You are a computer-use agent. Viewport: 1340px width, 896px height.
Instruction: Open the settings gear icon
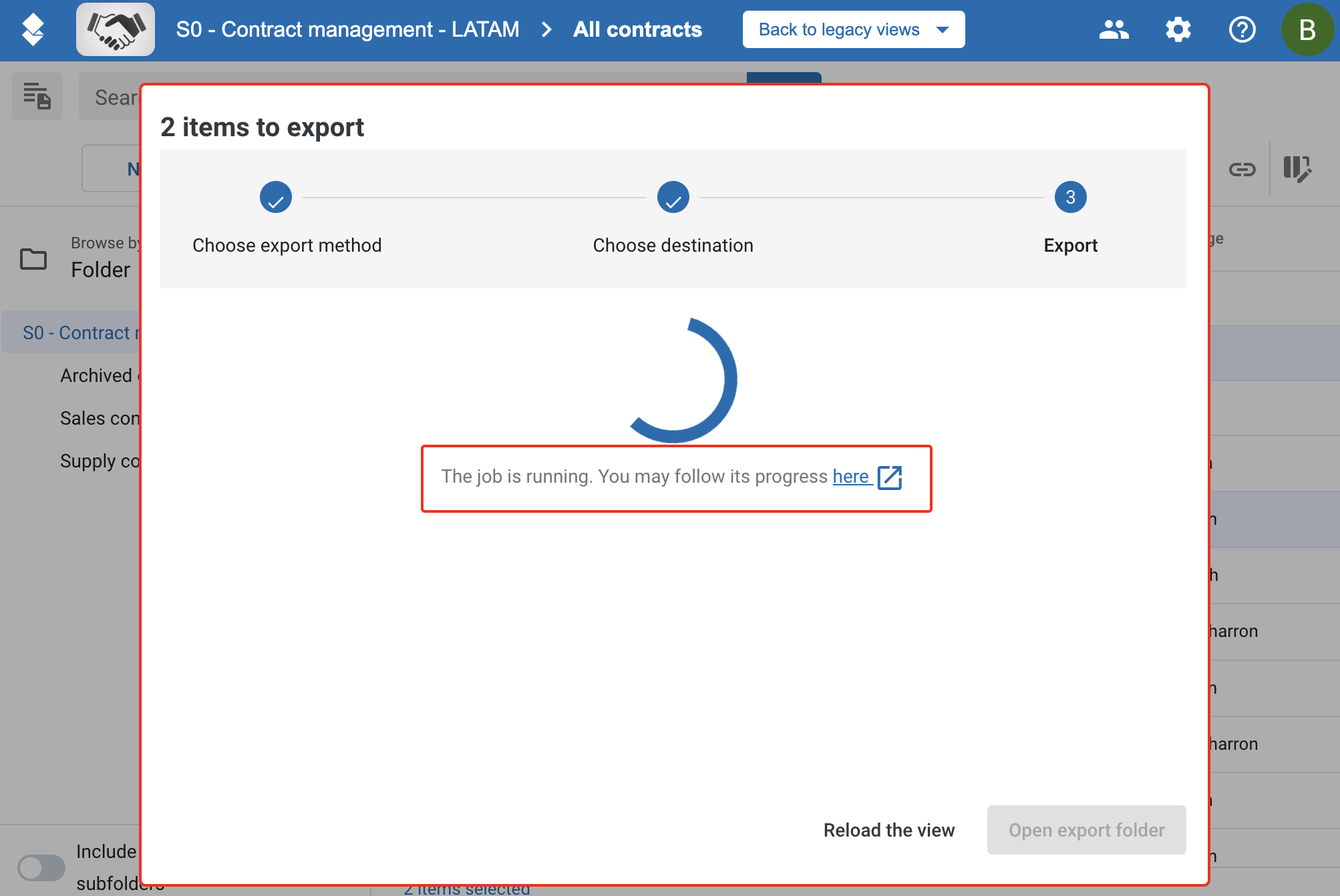pos(1178,29)
